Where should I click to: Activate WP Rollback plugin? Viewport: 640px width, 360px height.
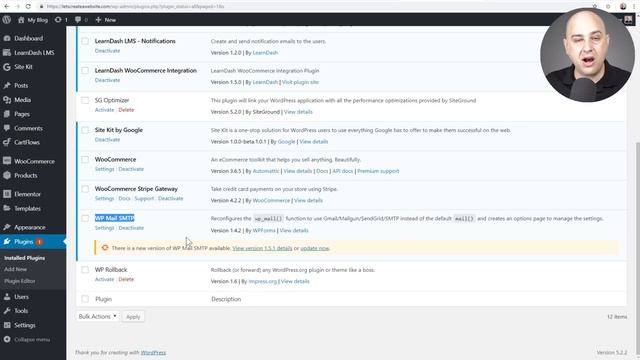pyautogui.click(x=104, y=279)
